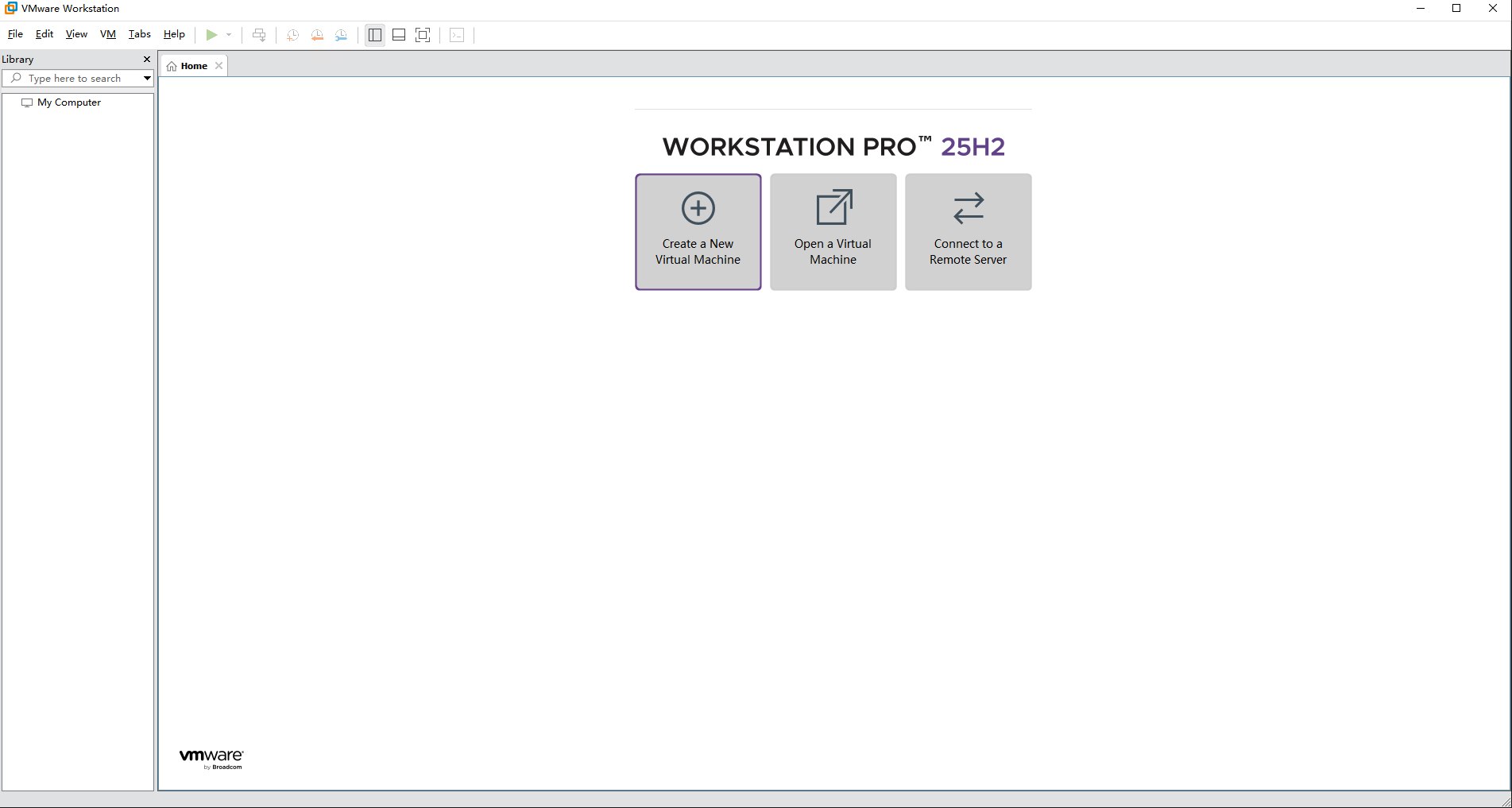Click the Take Snapshot clock icon
1512x808 pixels.
tap(292, 35)
